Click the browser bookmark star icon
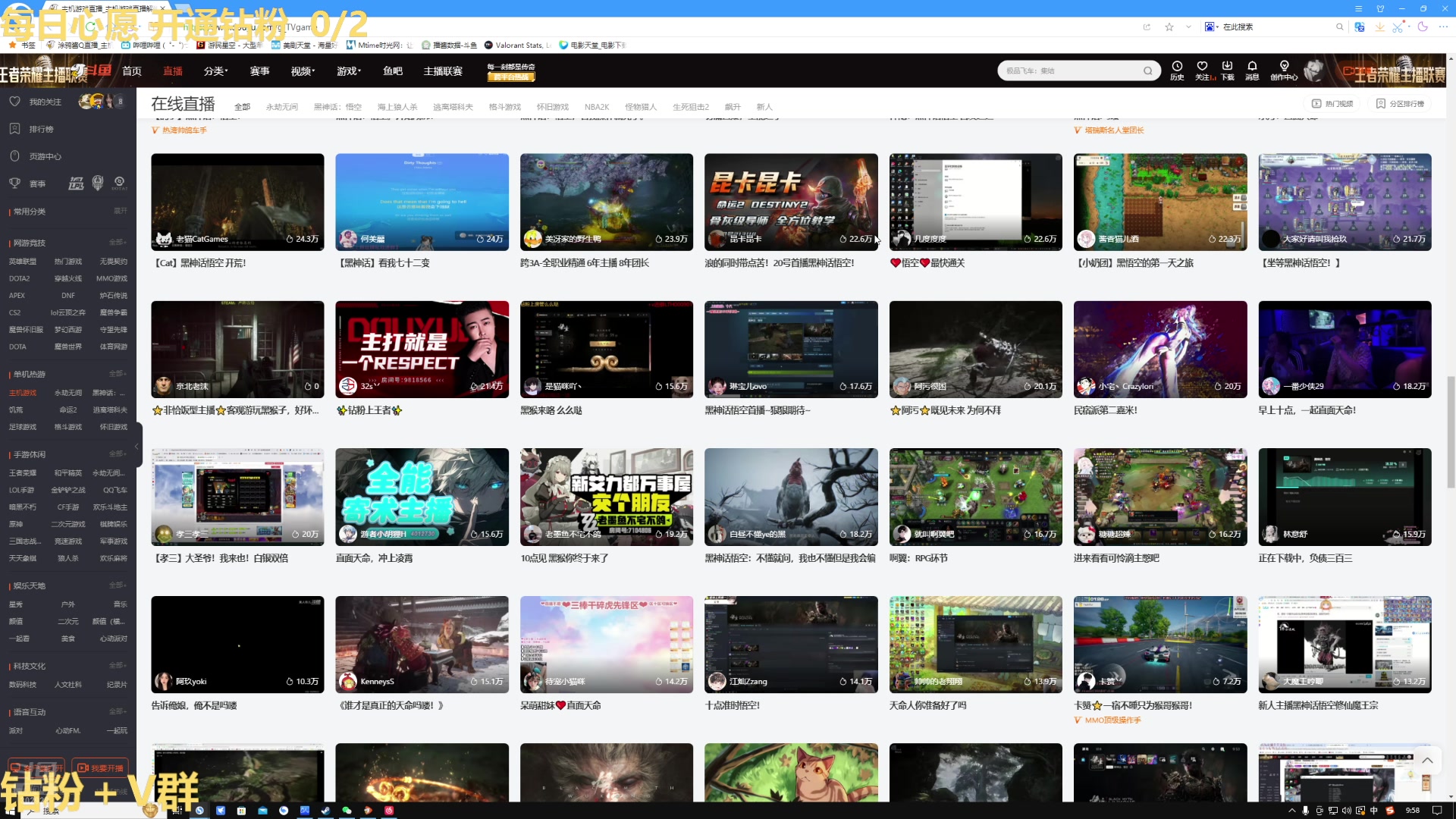Screen dimensions: 1456x819 [x=1169, y=27]
